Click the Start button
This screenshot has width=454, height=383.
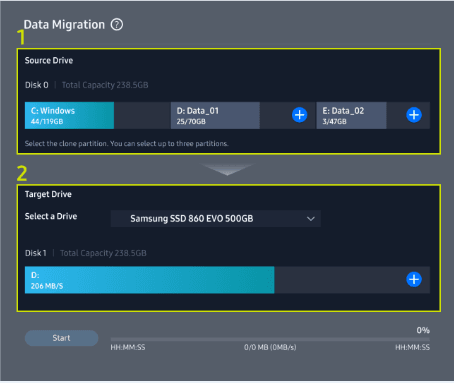pyautogui.click(x=62, y=338)
